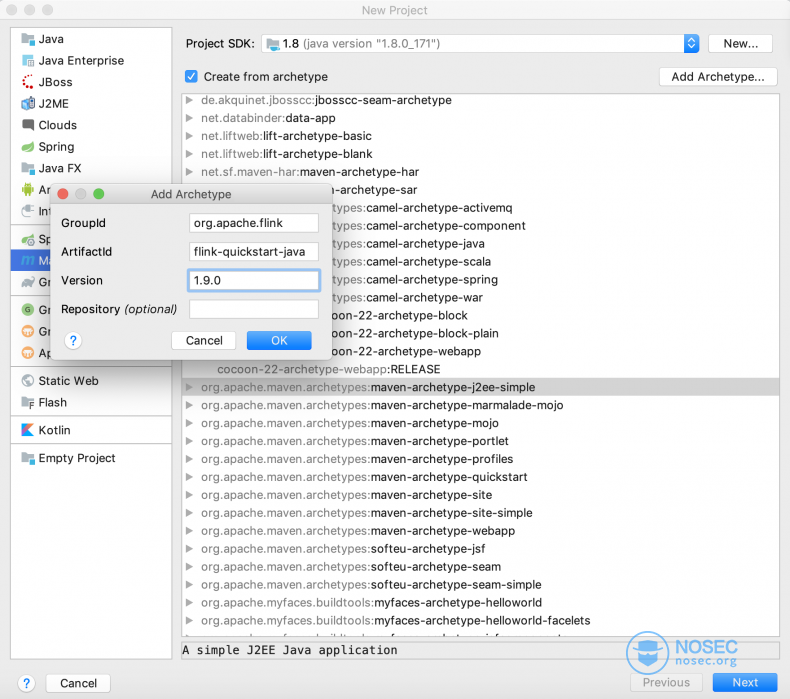Select camel-archetype-scala row

coord(556,262)
